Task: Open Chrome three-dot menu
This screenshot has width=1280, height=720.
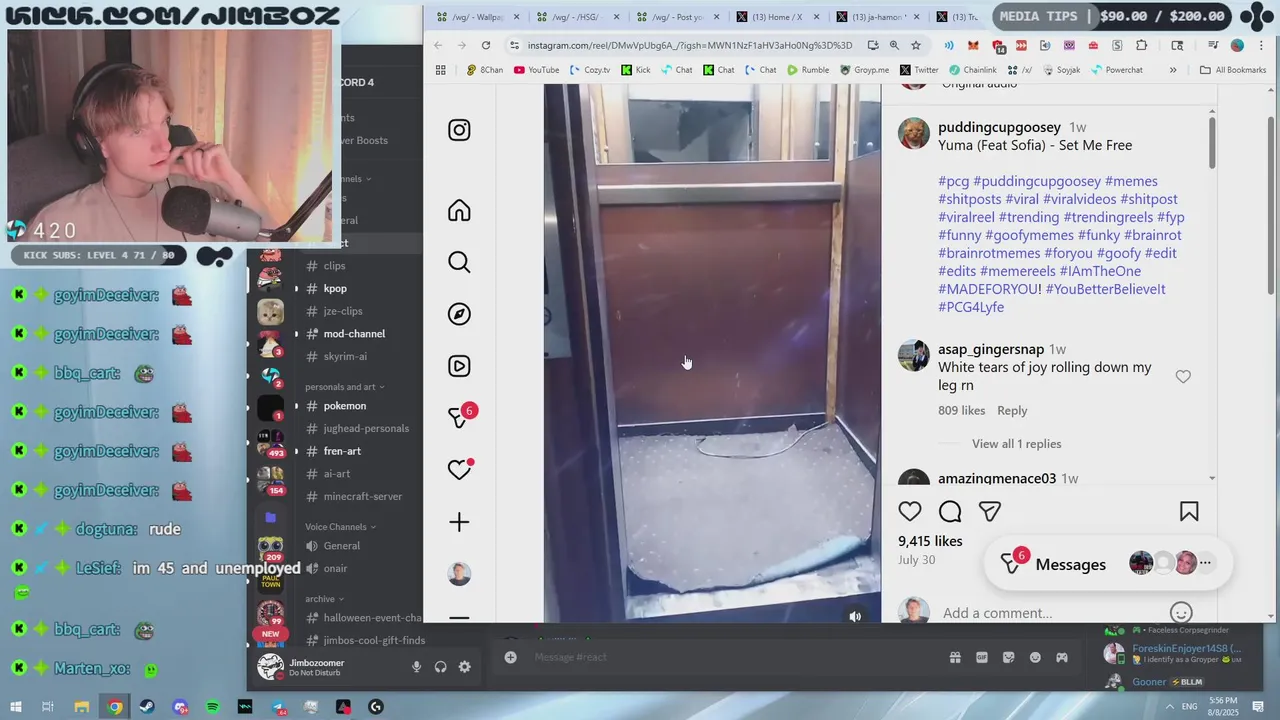Action: [1260, 45]
